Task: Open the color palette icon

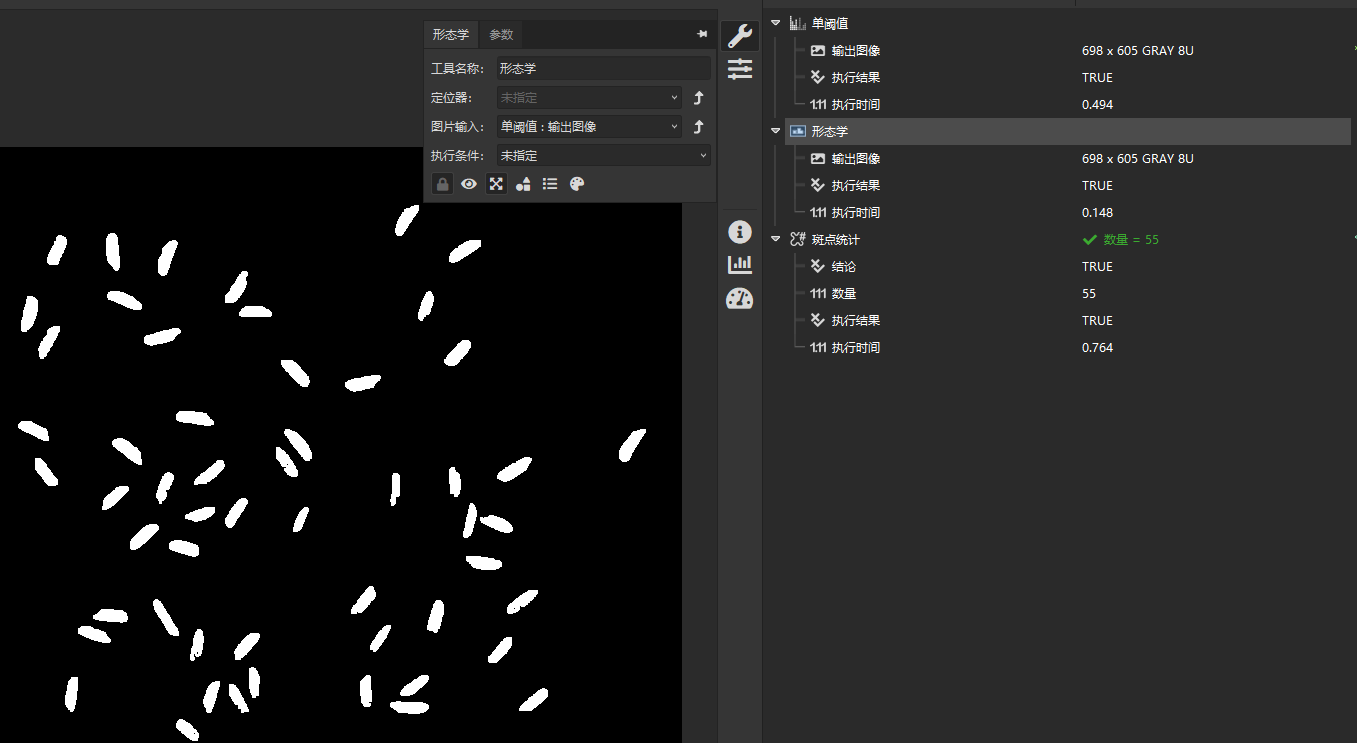Action: 577,184
